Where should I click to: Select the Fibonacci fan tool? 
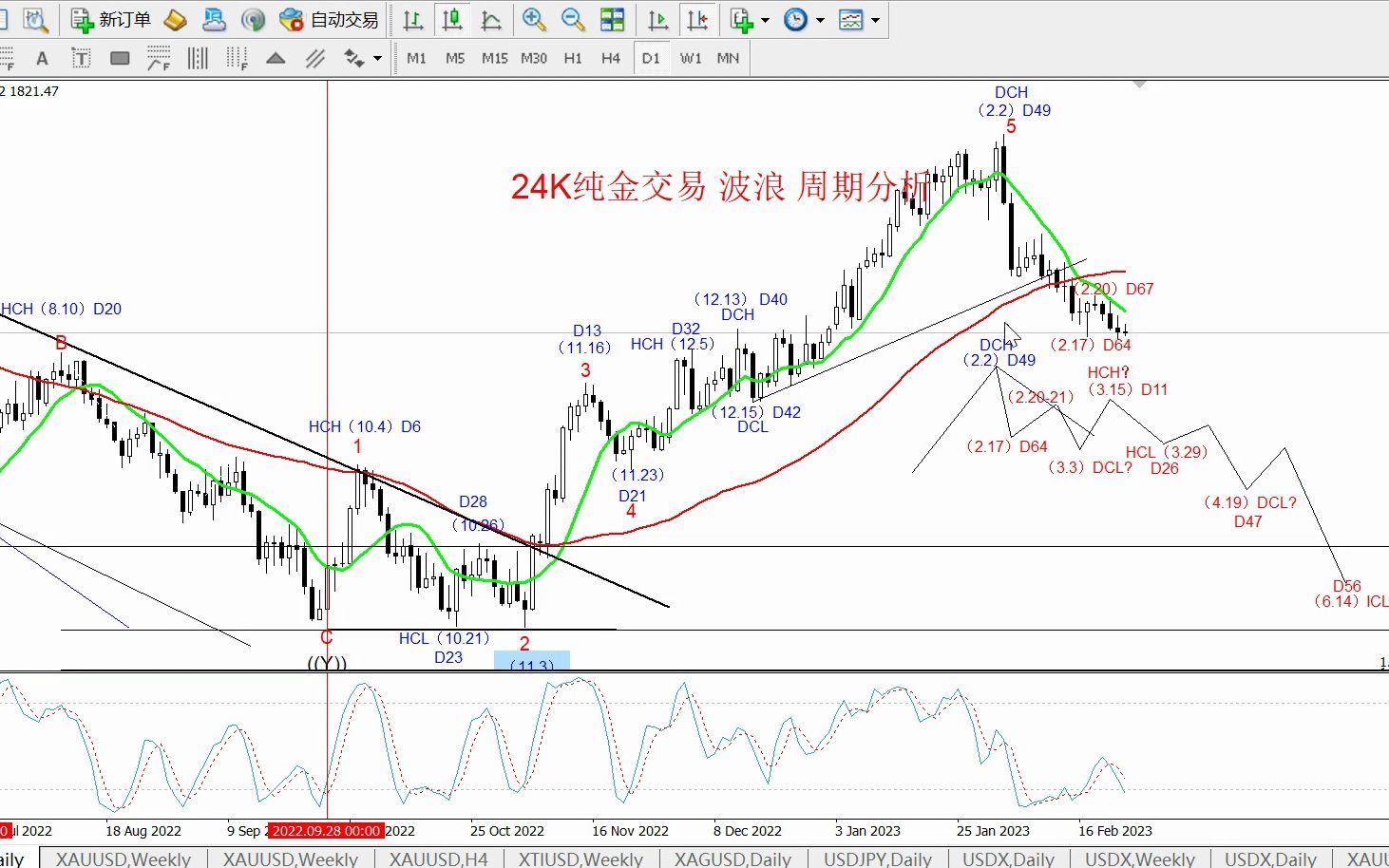click(159, 58)
